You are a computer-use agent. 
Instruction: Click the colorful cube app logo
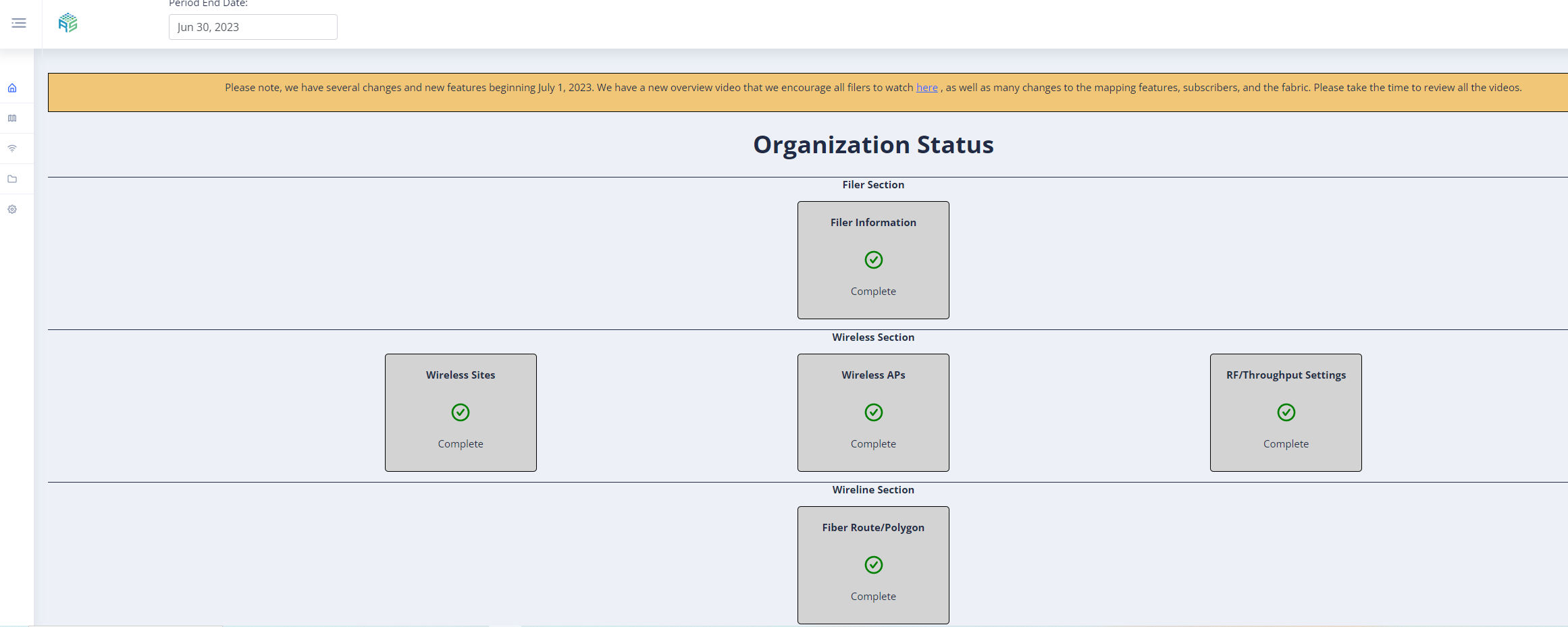click(68, 23)
